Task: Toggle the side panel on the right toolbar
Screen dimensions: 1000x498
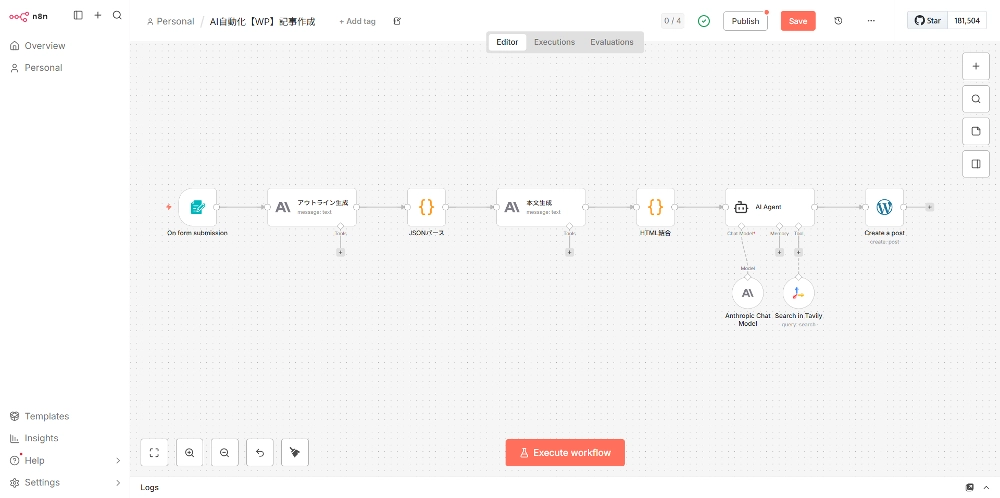Action: pos(976,163)
